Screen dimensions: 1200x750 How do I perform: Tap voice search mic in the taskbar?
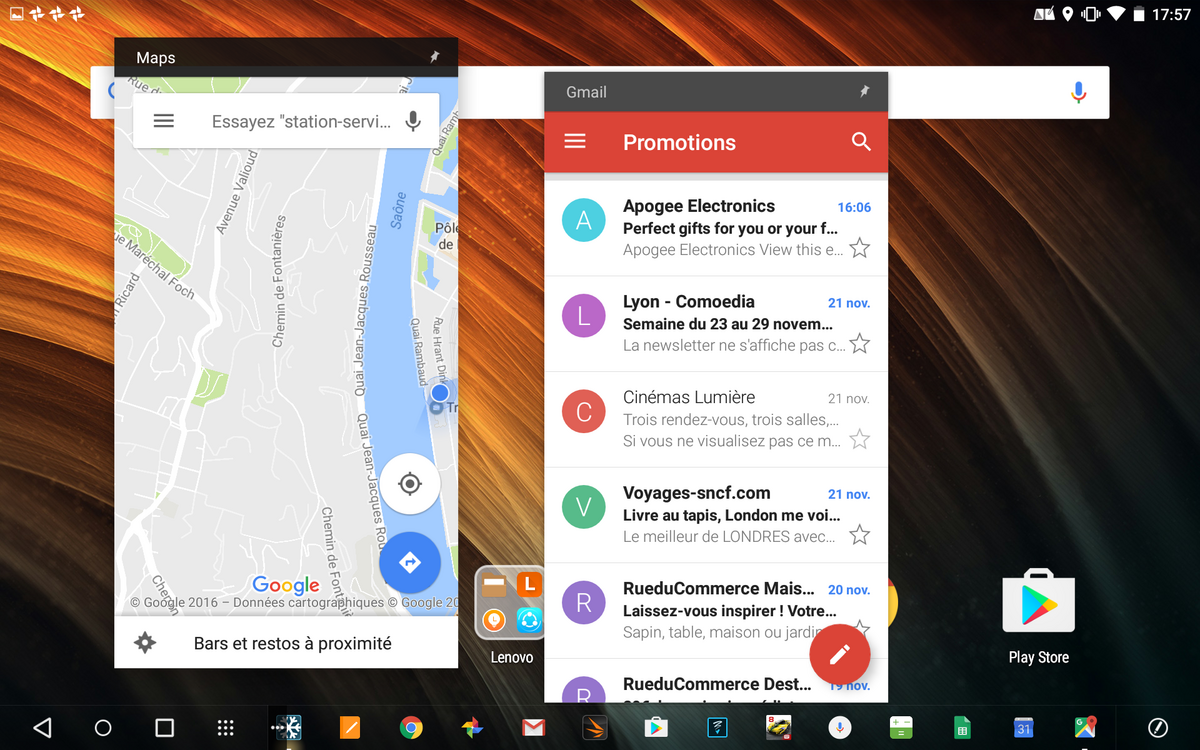point(839,728)
